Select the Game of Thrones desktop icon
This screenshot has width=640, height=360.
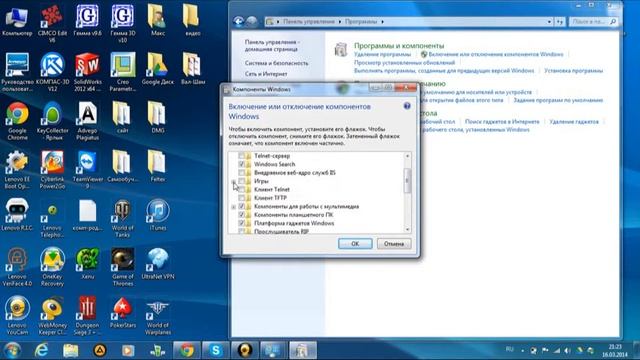(122, 267)
